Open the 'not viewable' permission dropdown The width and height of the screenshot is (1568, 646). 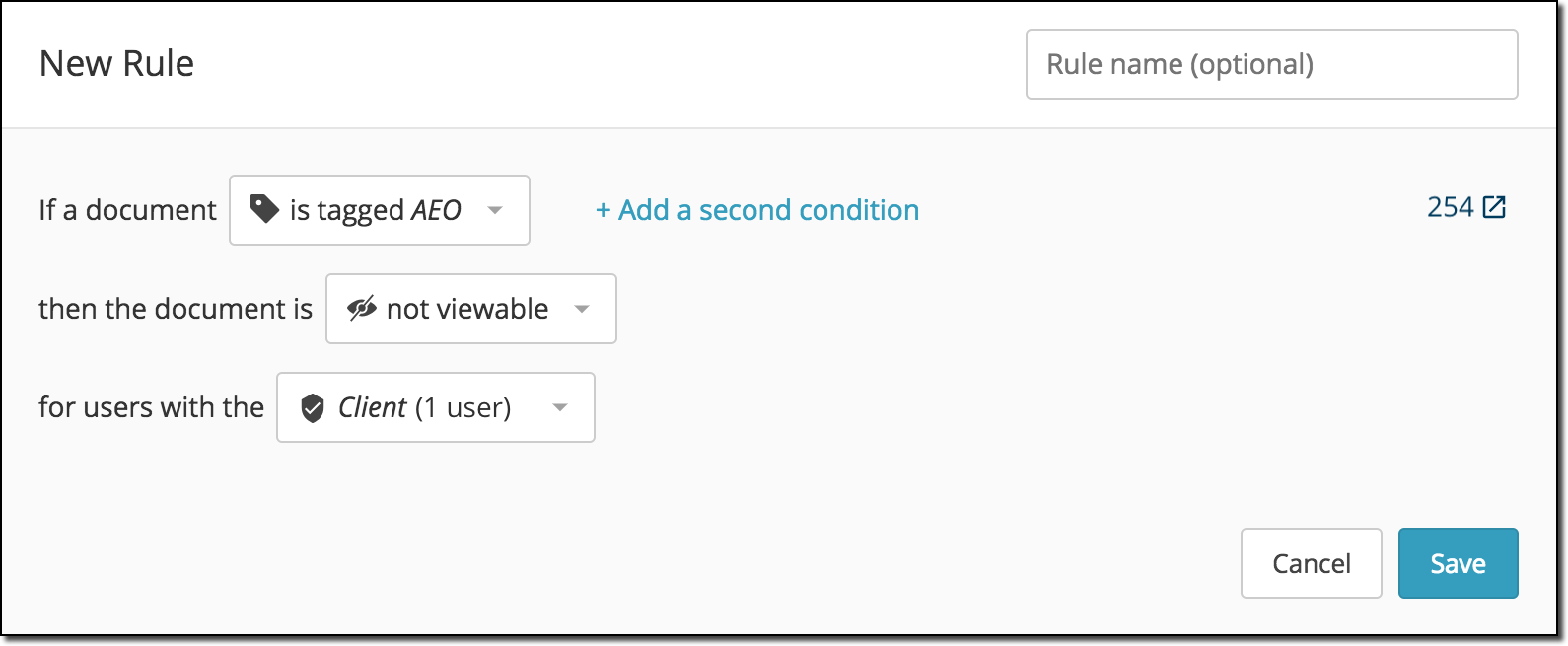[x=471, y=309]
